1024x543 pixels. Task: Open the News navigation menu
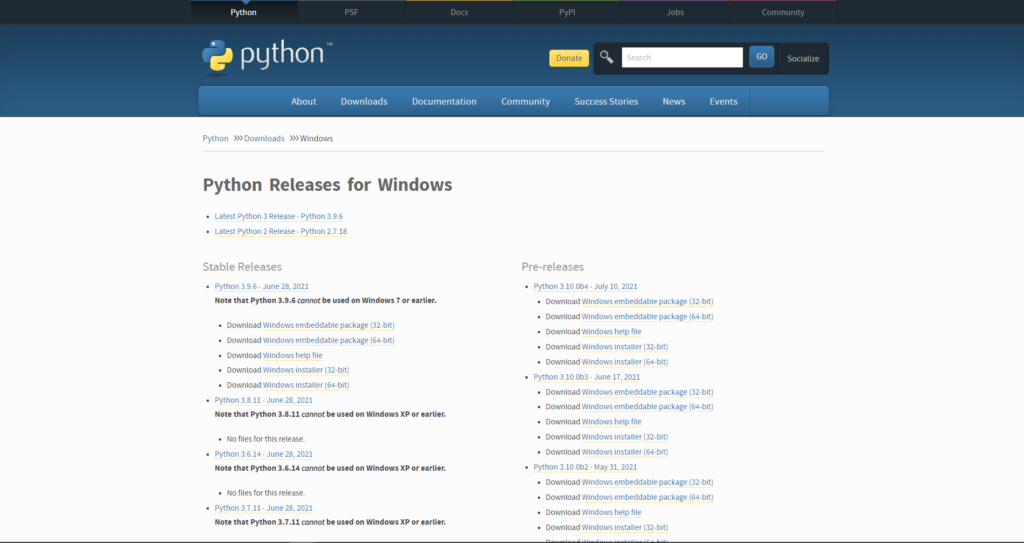point(673,101)
